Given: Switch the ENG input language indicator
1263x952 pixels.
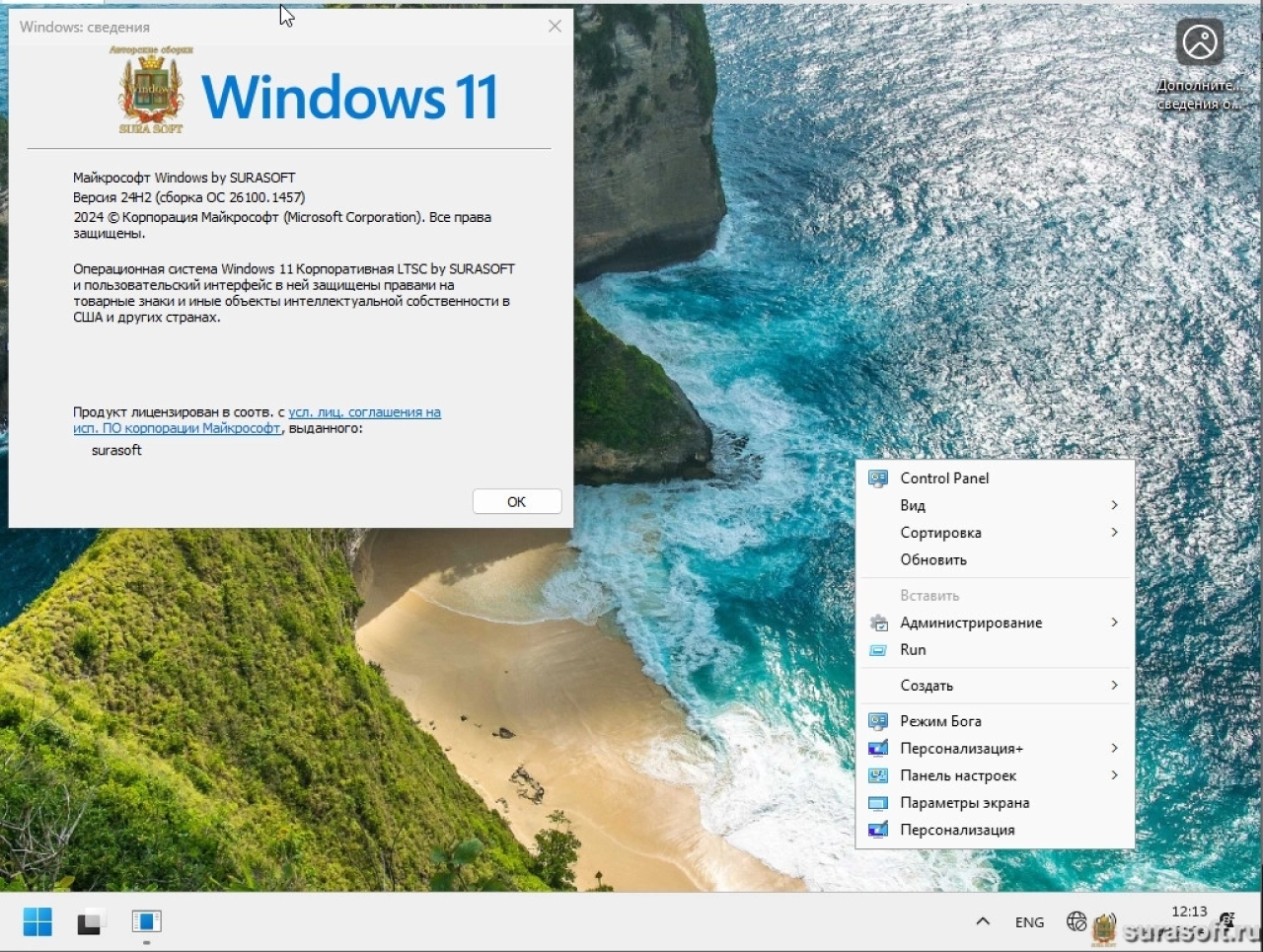Looking at the screenshot, I should click(1029, 922).
